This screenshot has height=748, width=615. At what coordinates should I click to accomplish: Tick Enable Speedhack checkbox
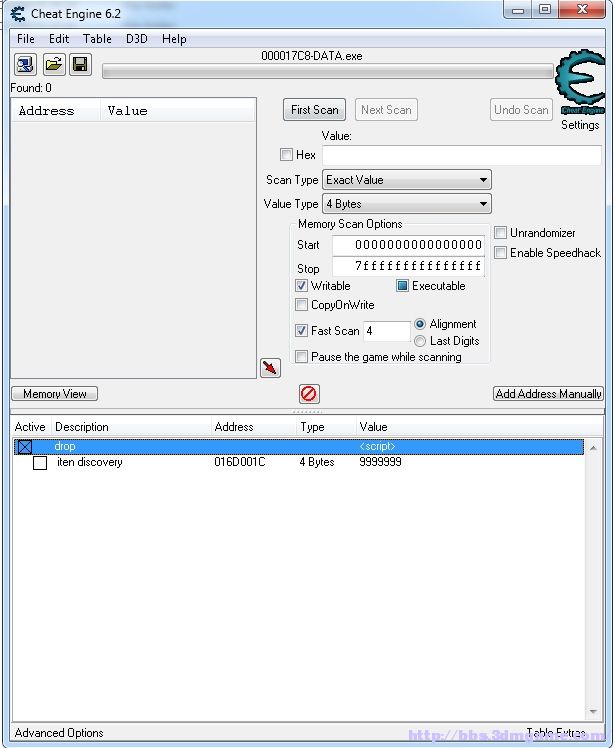500,253
